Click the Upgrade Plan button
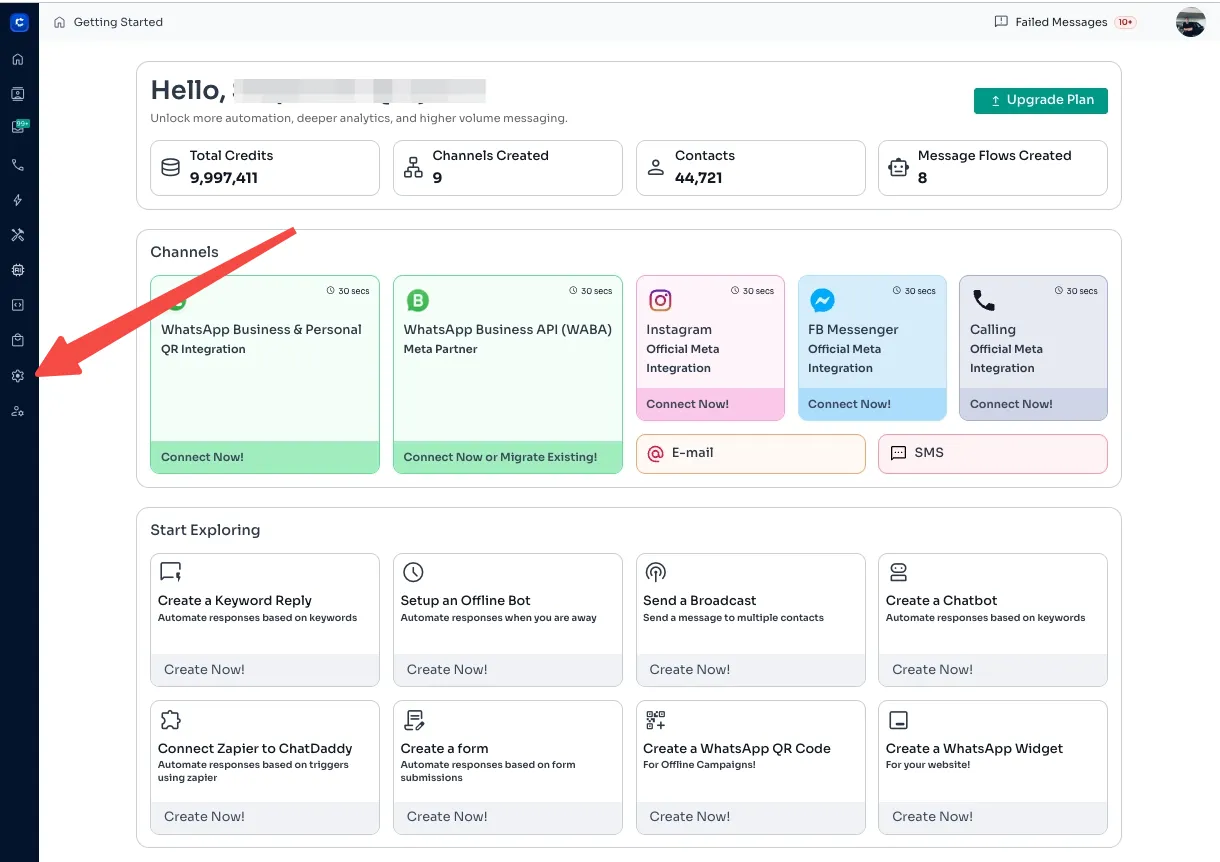Image resolution: width=1220 pixels, height=862 pixels. (x=1040, y=100)
